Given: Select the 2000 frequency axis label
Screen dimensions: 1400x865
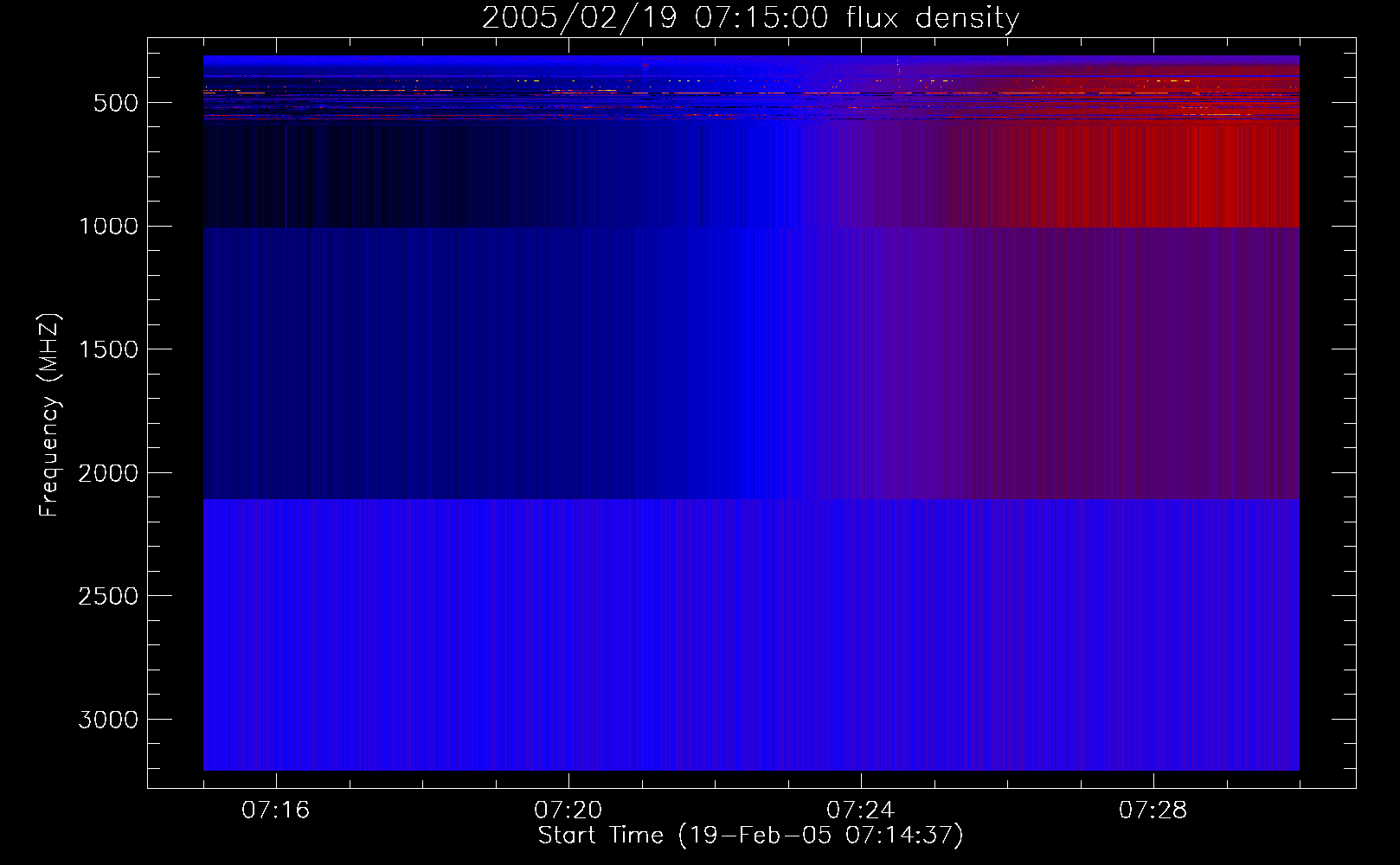Looking at the screenshot, I should coord(108,474).
